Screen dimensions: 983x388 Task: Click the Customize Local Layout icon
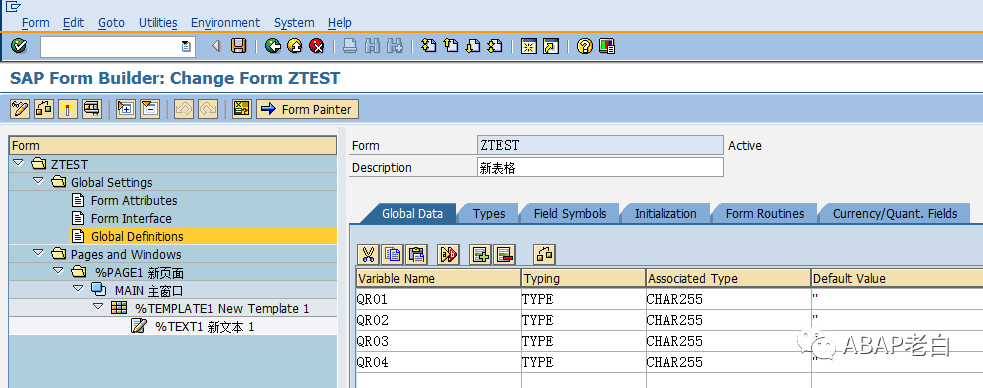pyautogui.click(x=606, y=46)
